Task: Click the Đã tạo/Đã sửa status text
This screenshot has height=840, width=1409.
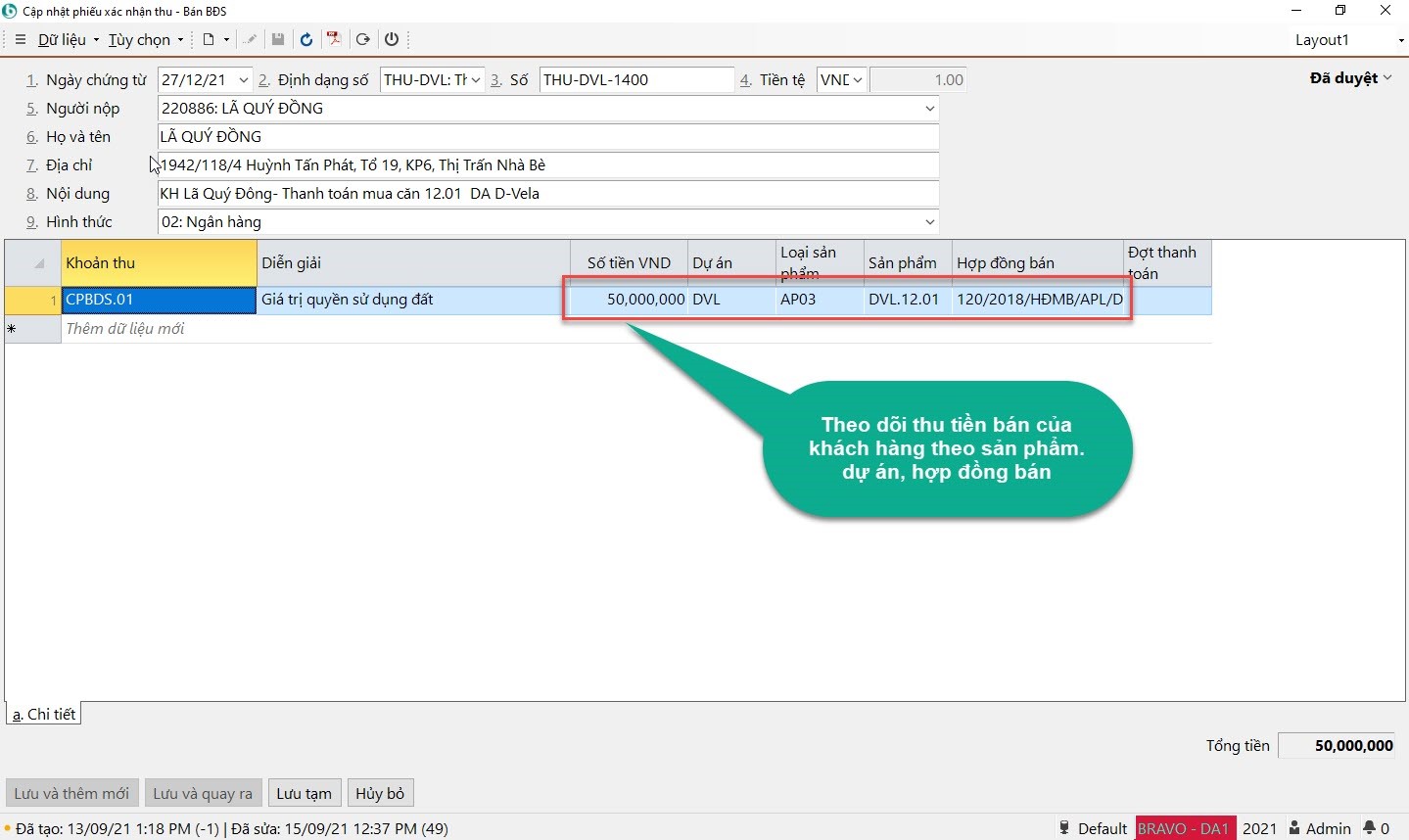Action: [x=231, y=829]
